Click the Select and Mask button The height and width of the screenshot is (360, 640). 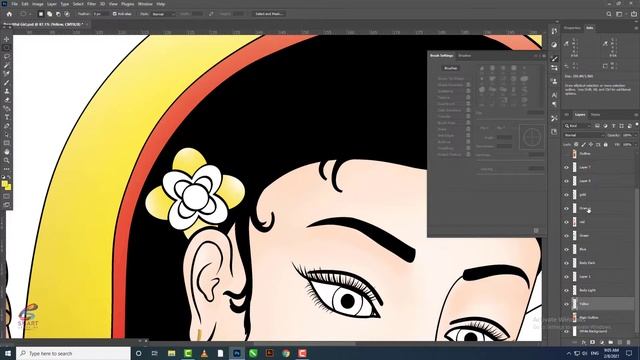coord(269,14)
